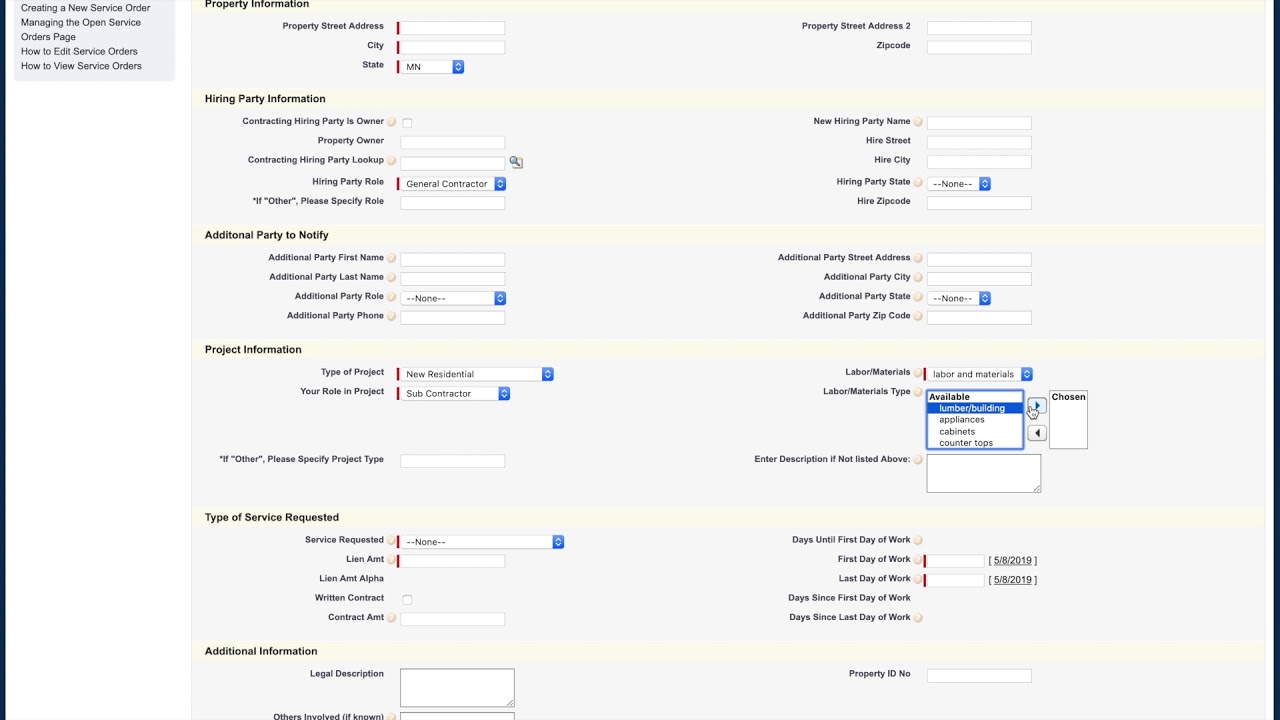This screenshot has width=1280, height=720.
Task: Open Creating a New Service Order link
Action: (x=86, y=8)
